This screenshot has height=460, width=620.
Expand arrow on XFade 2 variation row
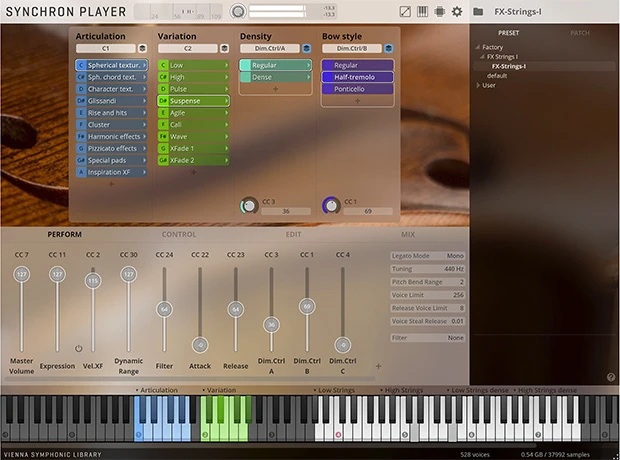coord(227,160)
